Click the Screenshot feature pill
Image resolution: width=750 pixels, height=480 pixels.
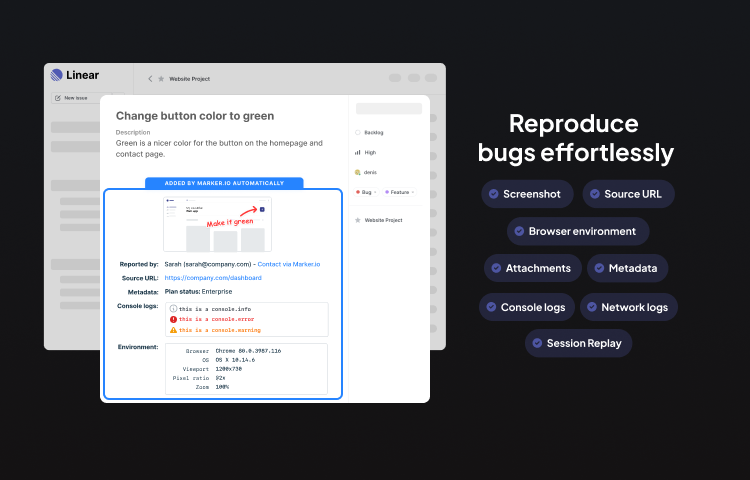point(527,194)
